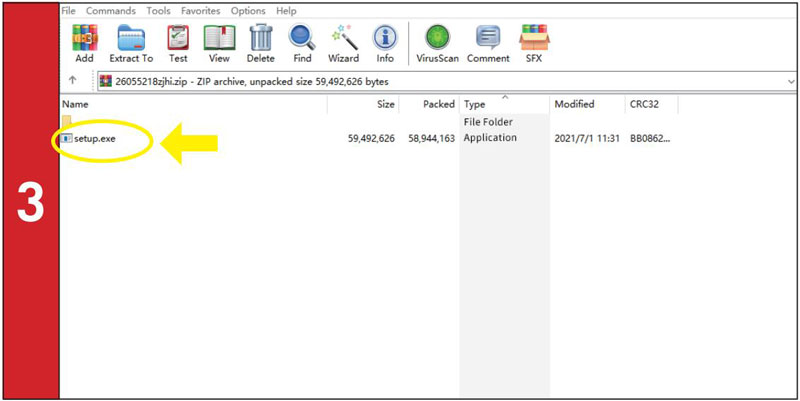Open the Favorites menu
The image size is (800, 401).
(x=201, y=11)
